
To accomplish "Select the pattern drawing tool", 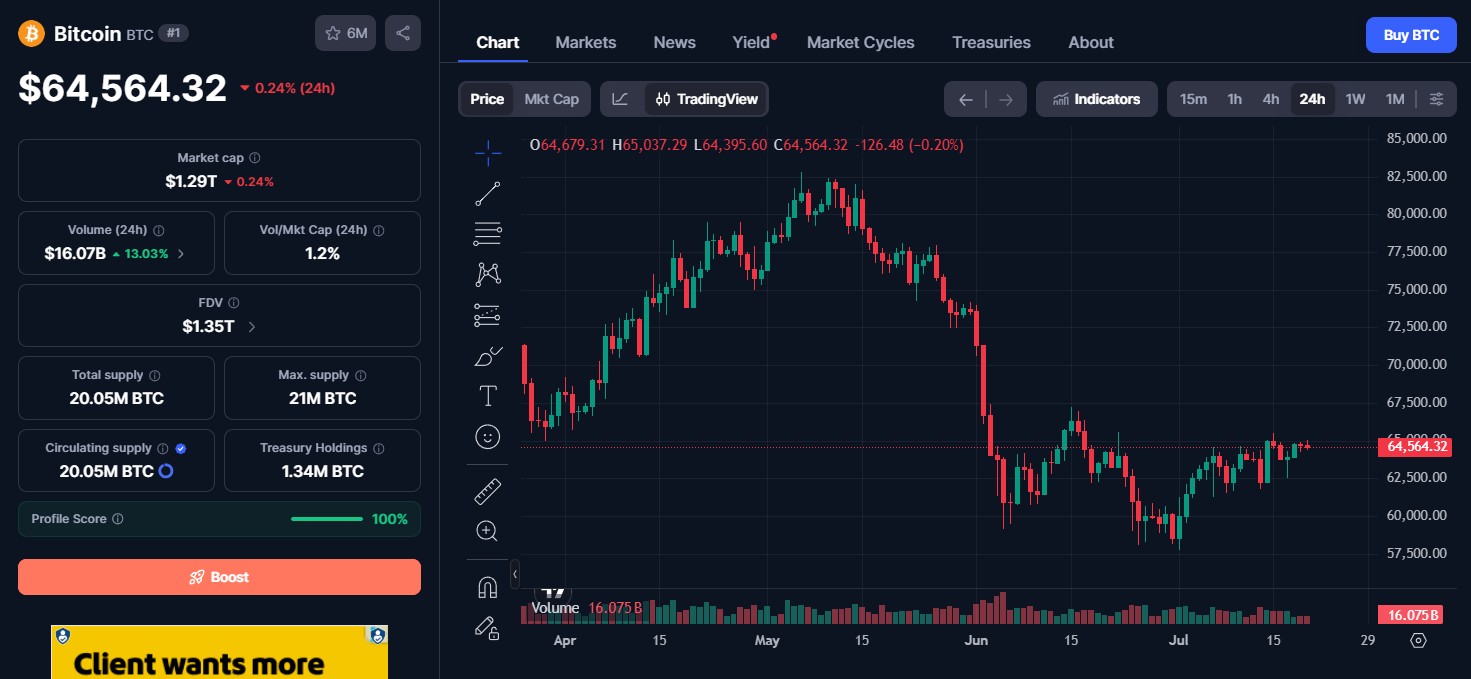I will [488, 274].
